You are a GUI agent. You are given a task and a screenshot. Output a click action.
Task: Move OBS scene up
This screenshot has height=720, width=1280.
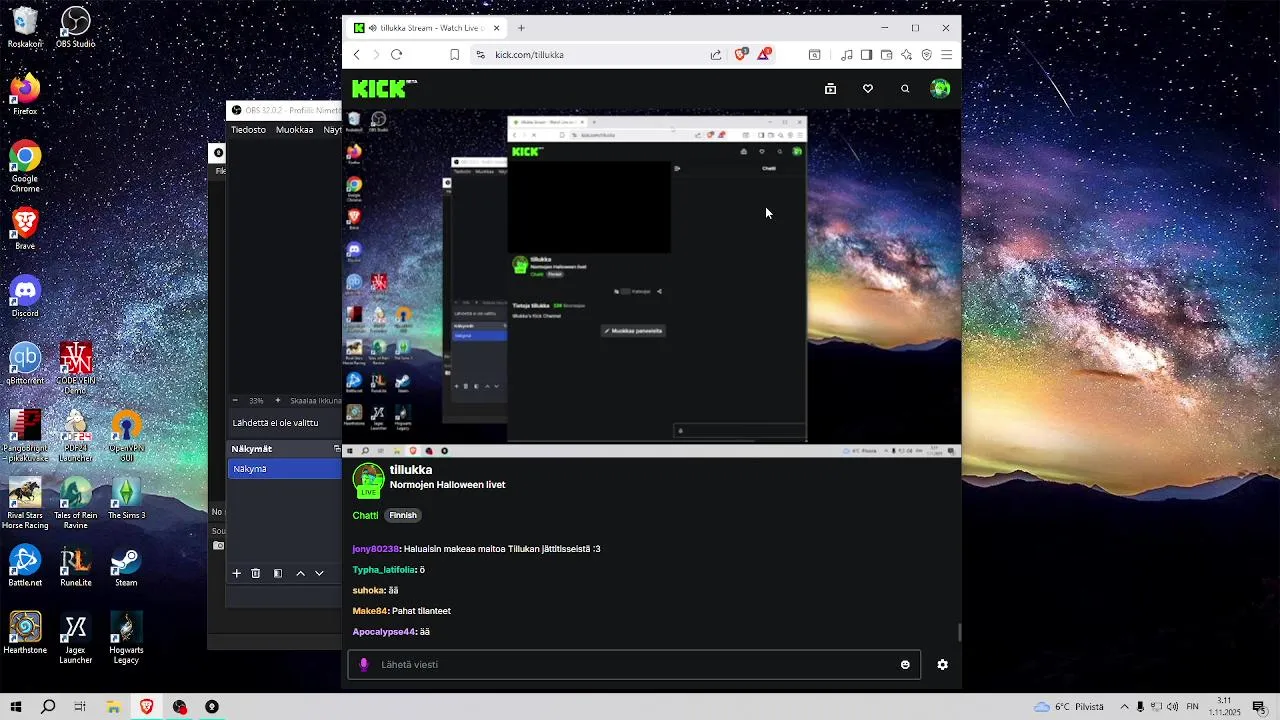pos(300,574)
